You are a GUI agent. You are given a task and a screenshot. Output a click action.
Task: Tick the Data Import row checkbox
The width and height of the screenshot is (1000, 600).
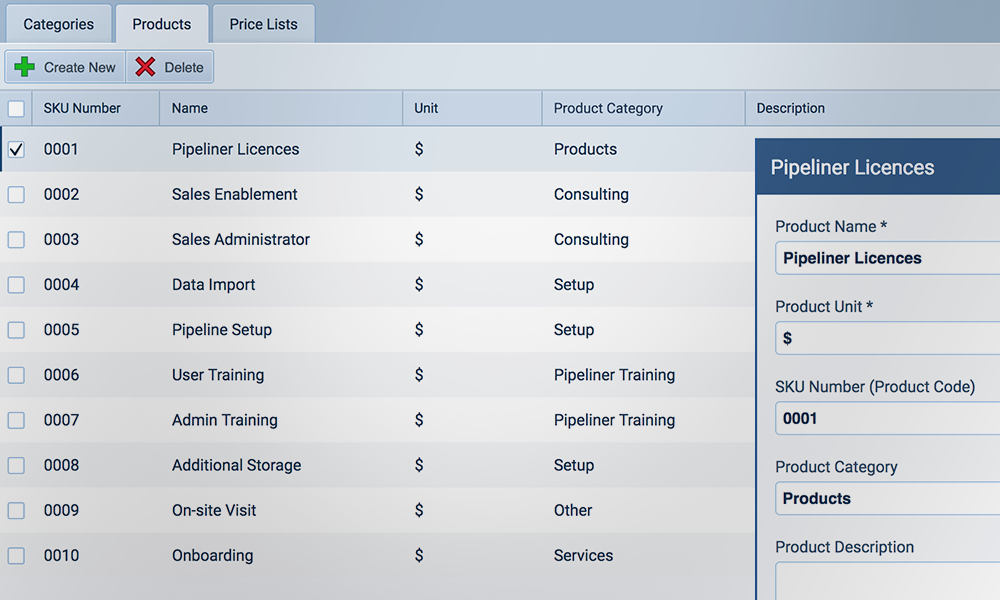click(16, 285)
